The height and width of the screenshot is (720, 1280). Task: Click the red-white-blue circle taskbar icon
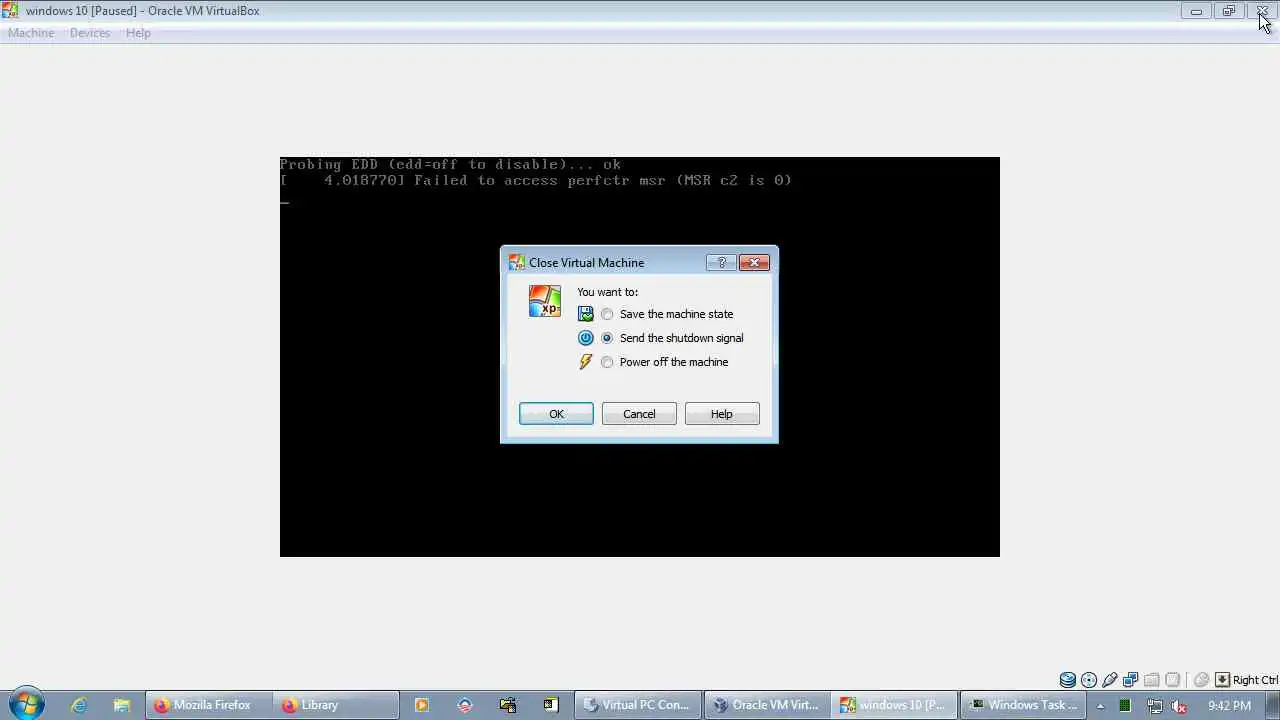(465, 705)
